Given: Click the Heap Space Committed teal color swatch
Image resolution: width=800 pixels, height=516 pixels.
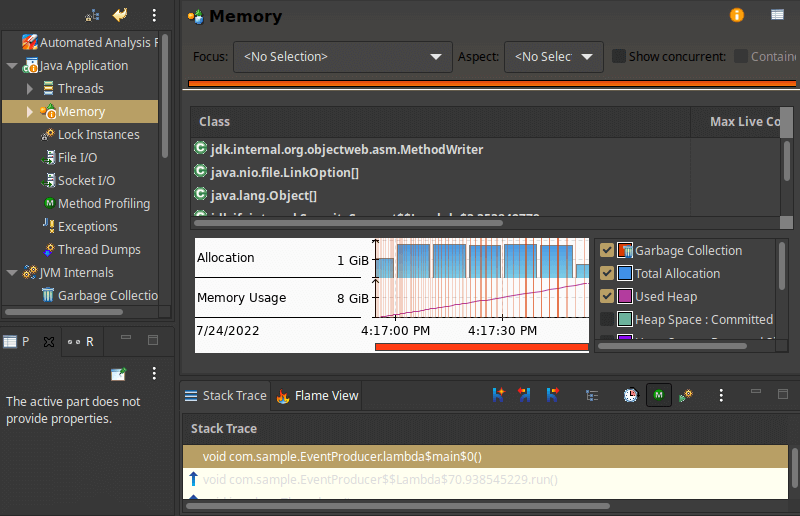Looking at the screenshot, I should point(625,319).
